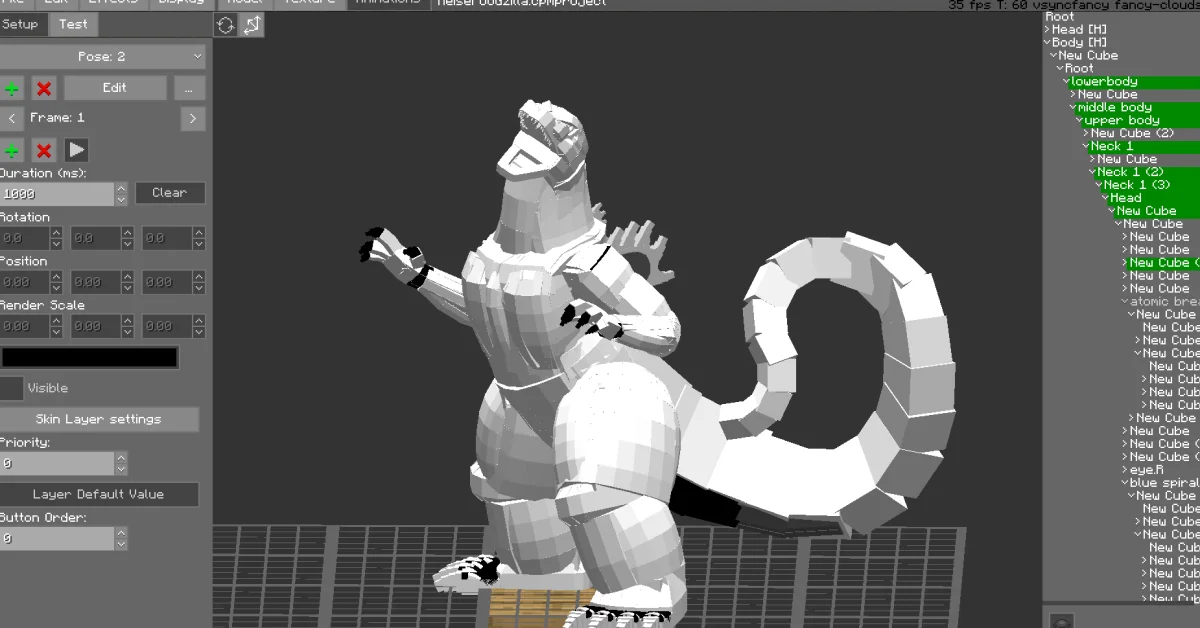Open the Animations tab in top bar

tap(388, 3)
